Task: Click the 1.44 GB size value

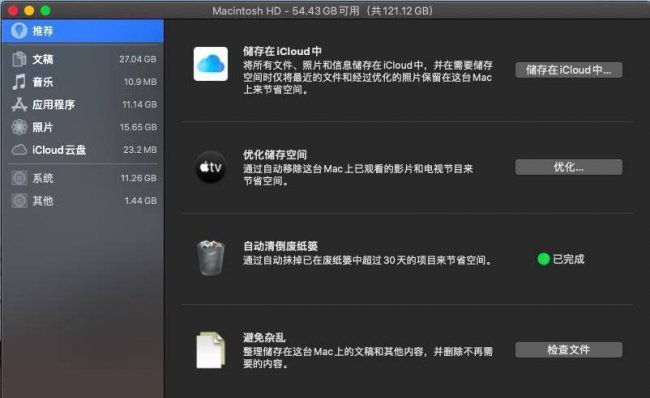Action: pos(141,201)
